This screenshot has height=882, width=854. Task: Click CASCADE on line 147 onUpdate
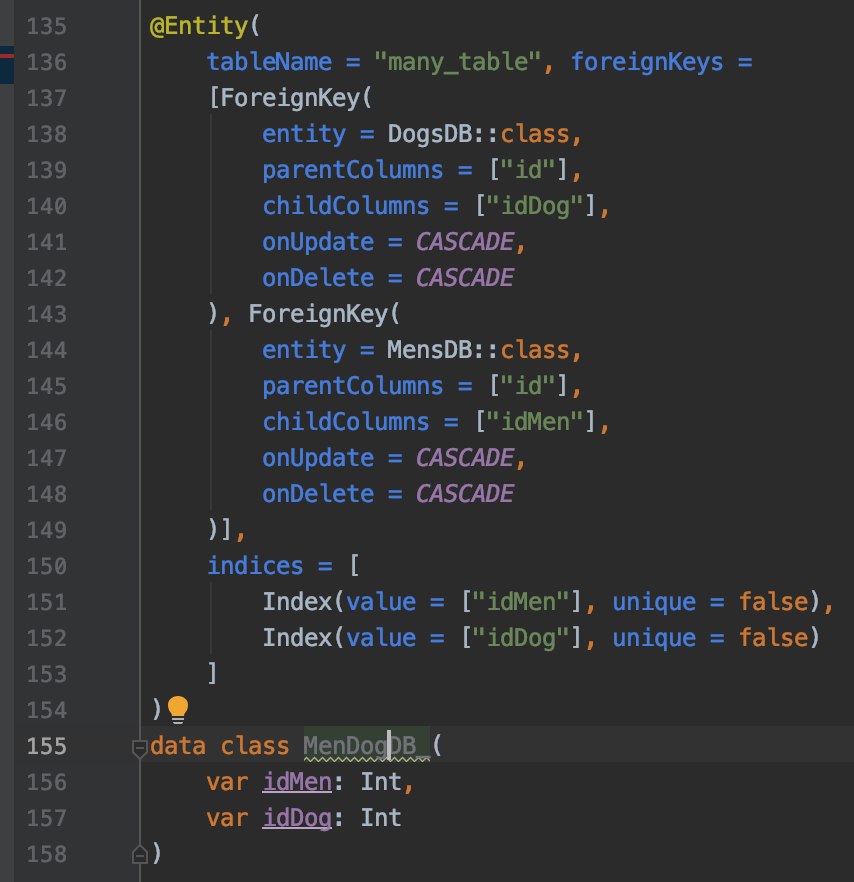click(x=465, y=458)
